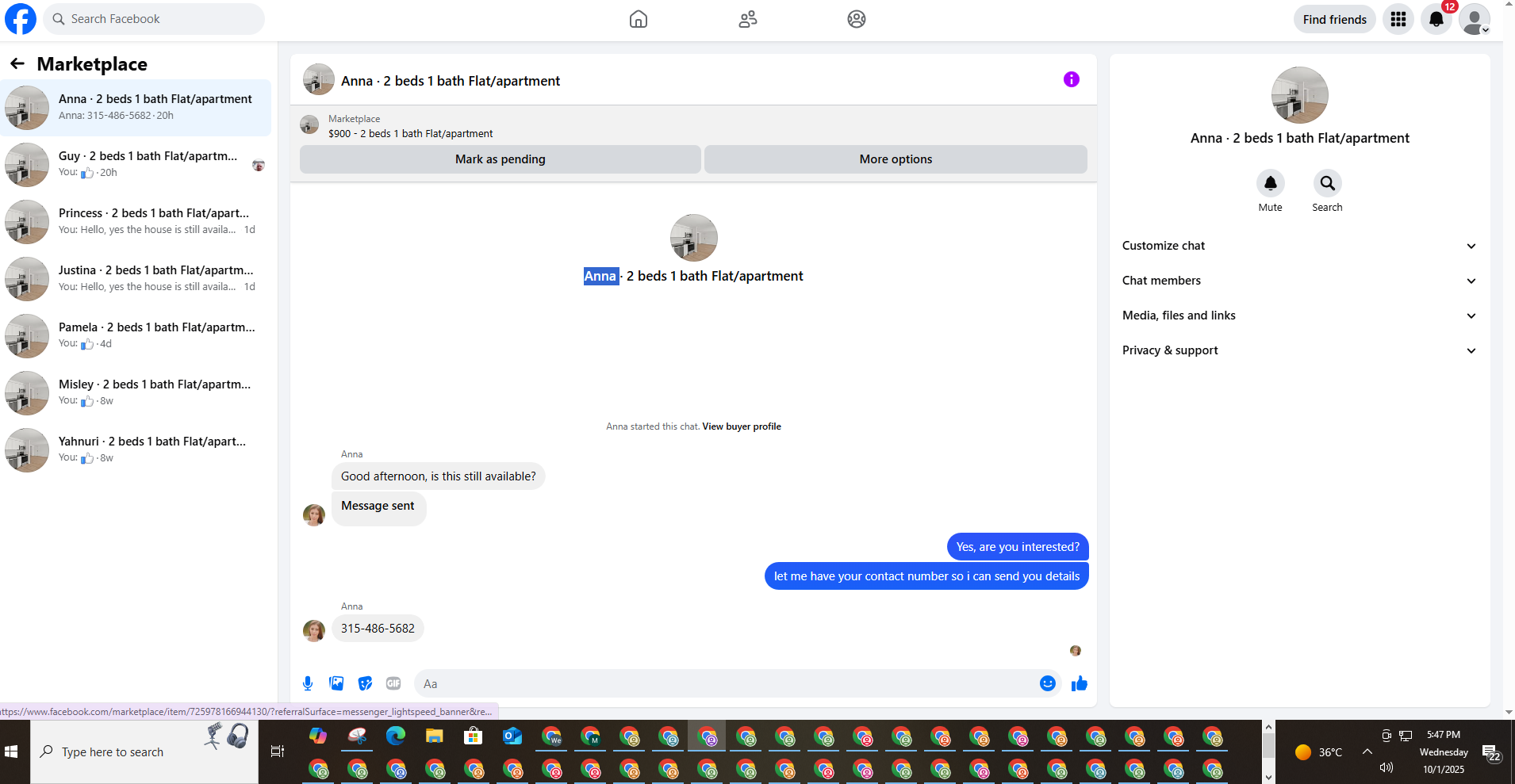Click the 'Yes, are you interested?' message

tap(1018, 547)
